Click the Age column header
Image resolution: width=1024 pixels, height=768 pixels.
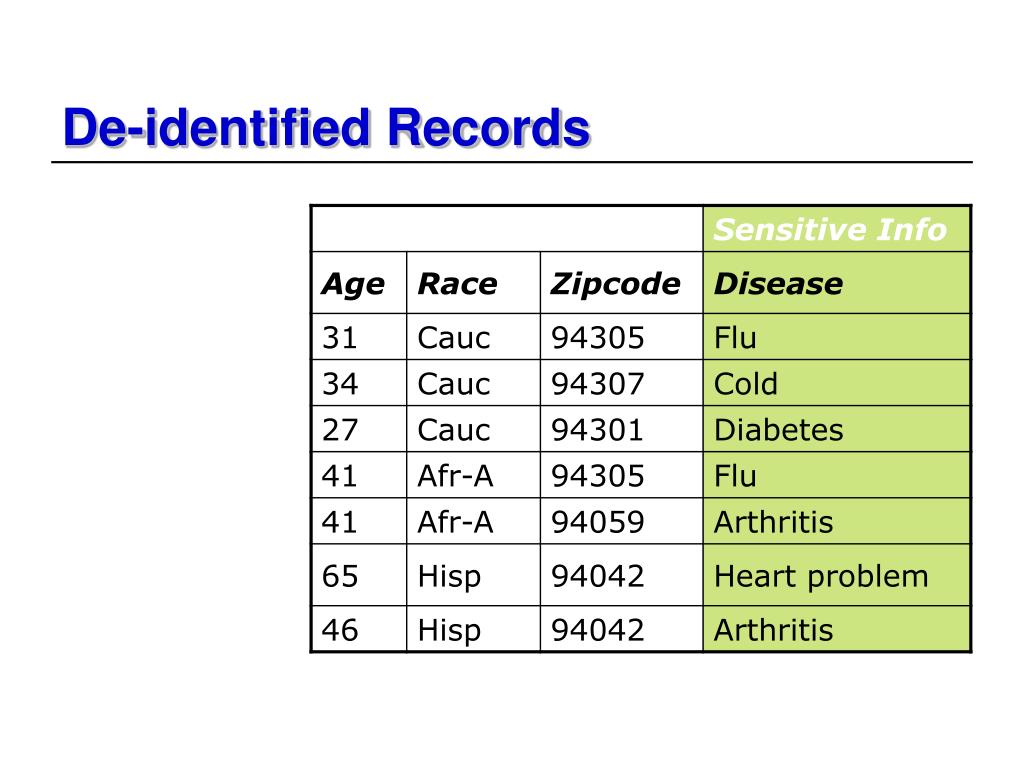click(x=359, y=283)
